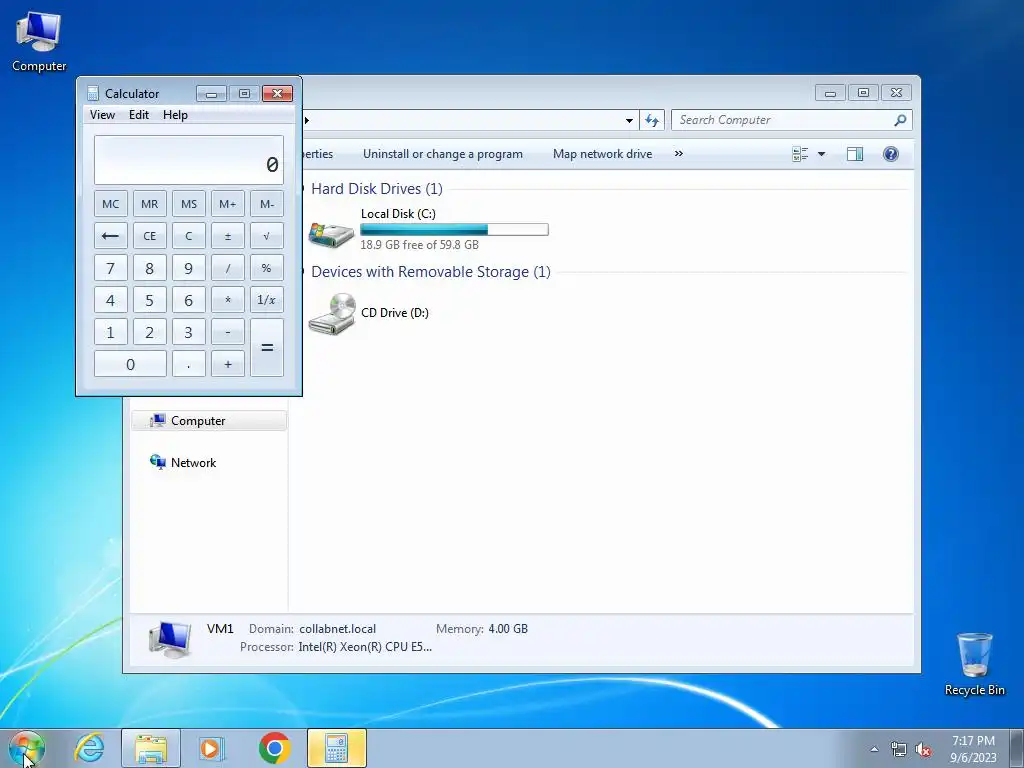Click the C clear key in Calculator
1024x768 pixels.
(189, 236)
